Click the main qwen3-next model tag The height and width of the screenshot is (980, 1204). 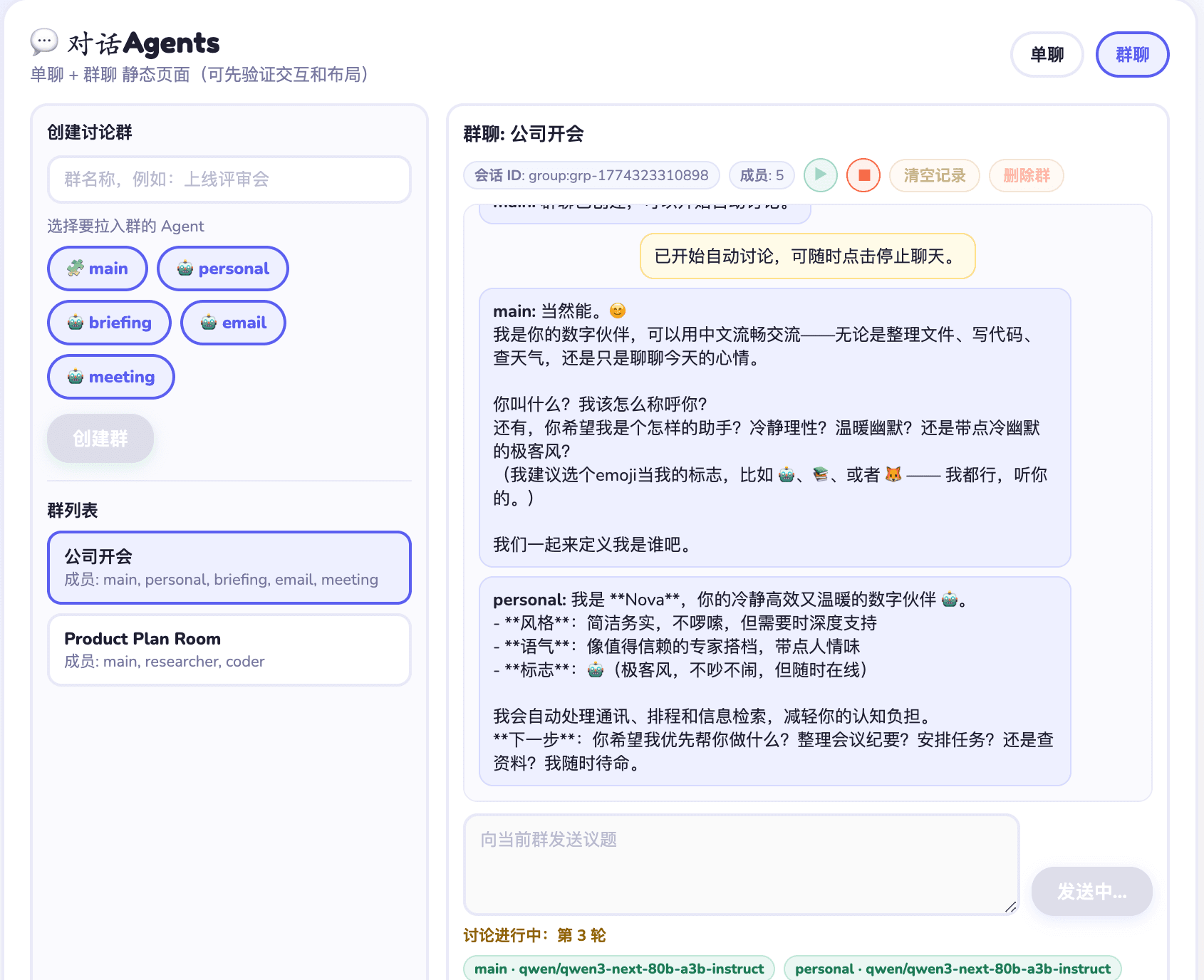pyautogui.click(x=619, y=969)
